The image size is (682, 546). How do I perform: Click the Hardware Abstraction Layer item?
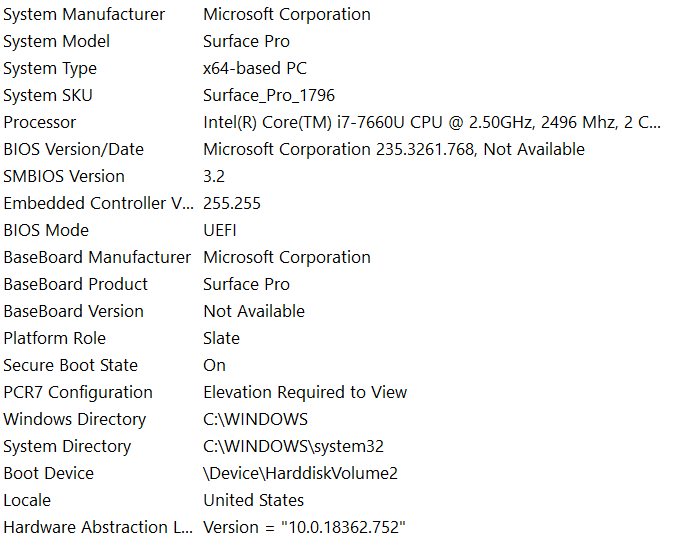98,528
